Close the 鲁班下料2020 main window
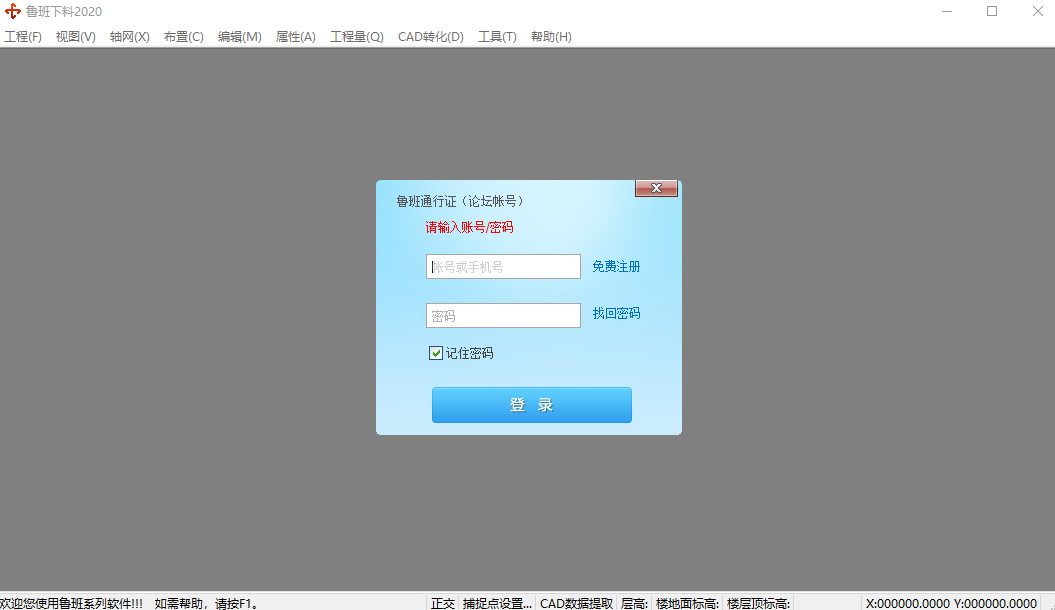1055x610 pixels. [x=1038, y=11]
